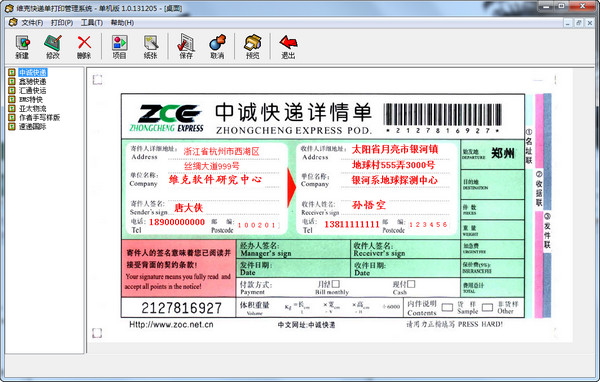
Task: Click sender address line 丝绸大道999号
Action: coord(212,166)
